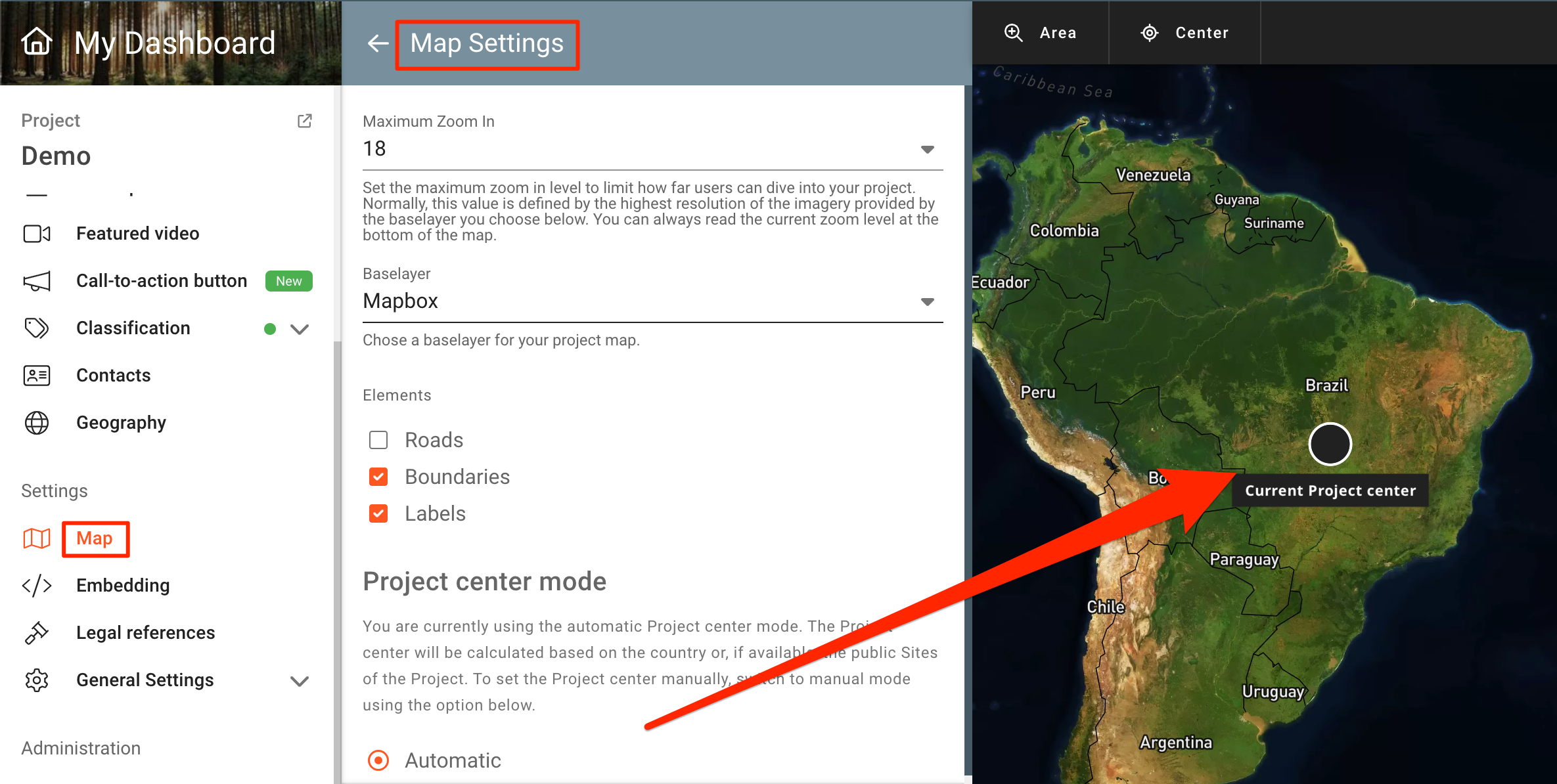Click the Call-to-action megaphone icon
This screenshot has width=1557, height=784.
pos(37,281)
